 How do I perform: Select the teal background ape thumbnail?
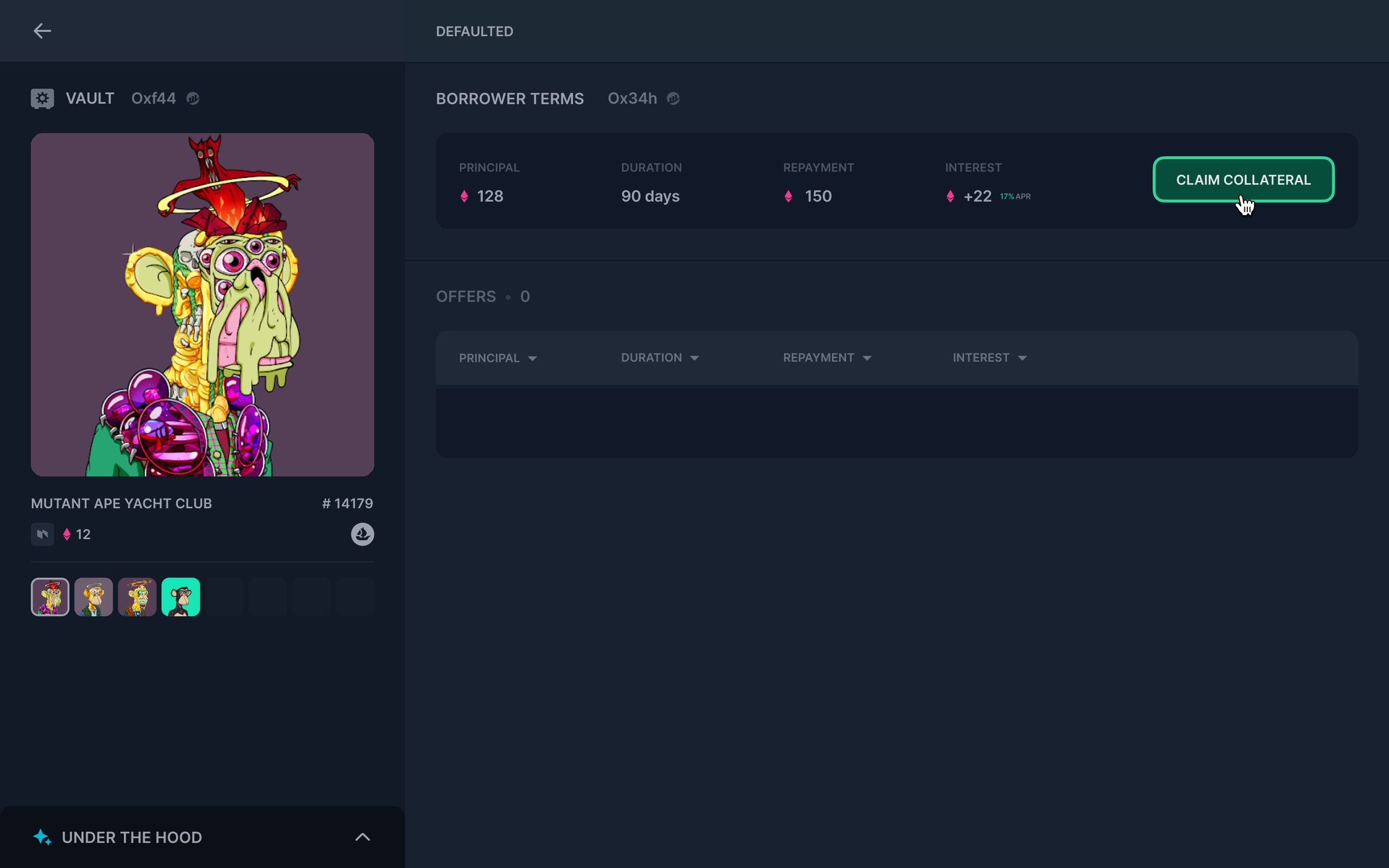(x=180, y=597)
